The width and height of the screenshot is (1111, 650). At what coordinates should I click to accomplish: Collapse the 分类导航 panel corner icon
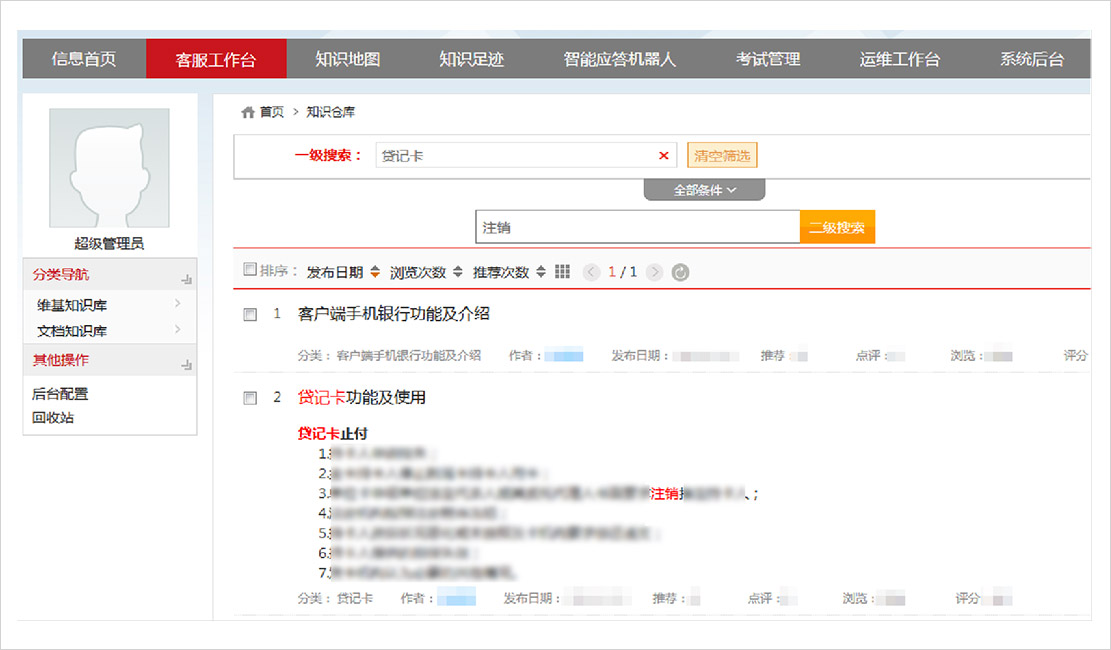pyautogui.click(x=186, y=278)
